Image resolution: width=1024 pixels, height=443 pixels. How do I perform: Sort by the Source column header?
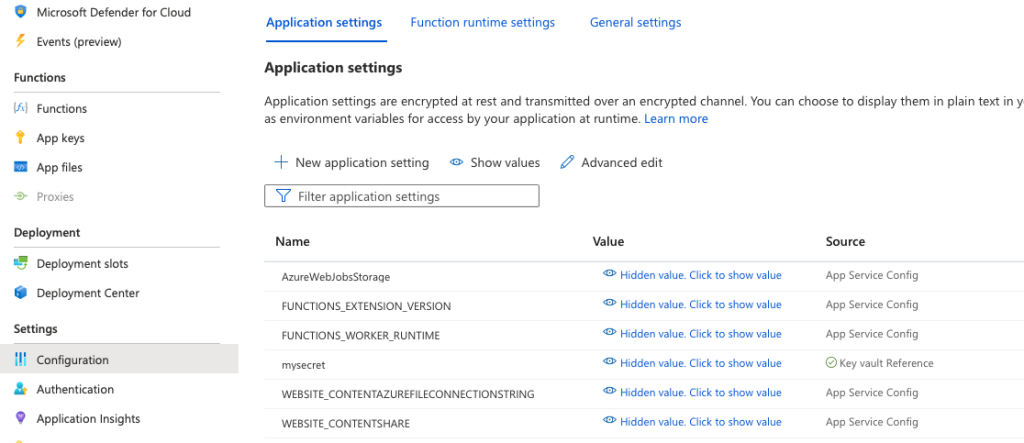845,241
